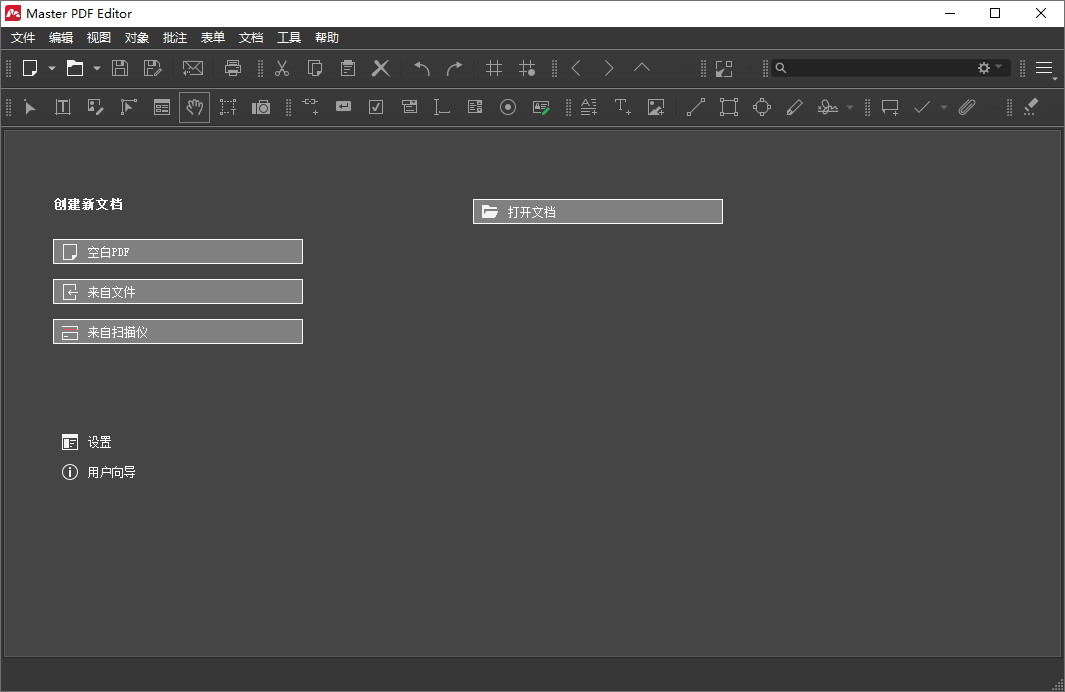This screenshot has height=692, width=1065.
Task: Select the Eraser tool
Action: coord(1030,107)
